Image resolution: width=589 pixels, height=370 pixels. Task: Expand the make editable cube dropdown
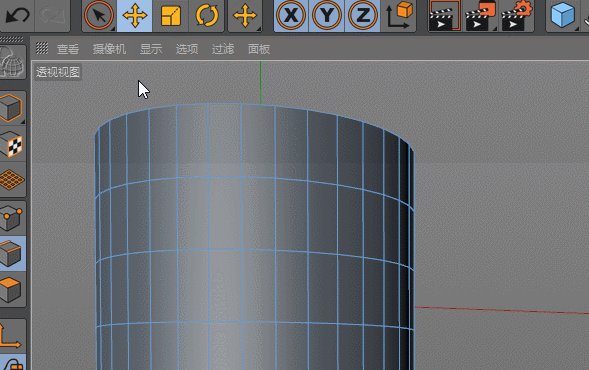(x=12, y=108)
